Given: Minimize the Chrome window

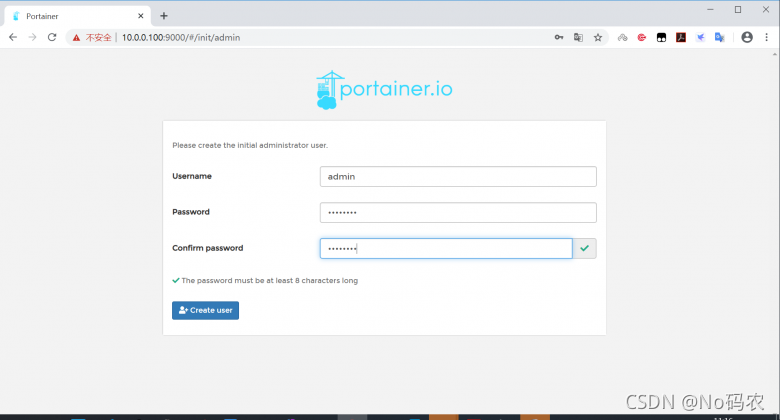Looking at the screenshot, I should [x=710, y=9].
